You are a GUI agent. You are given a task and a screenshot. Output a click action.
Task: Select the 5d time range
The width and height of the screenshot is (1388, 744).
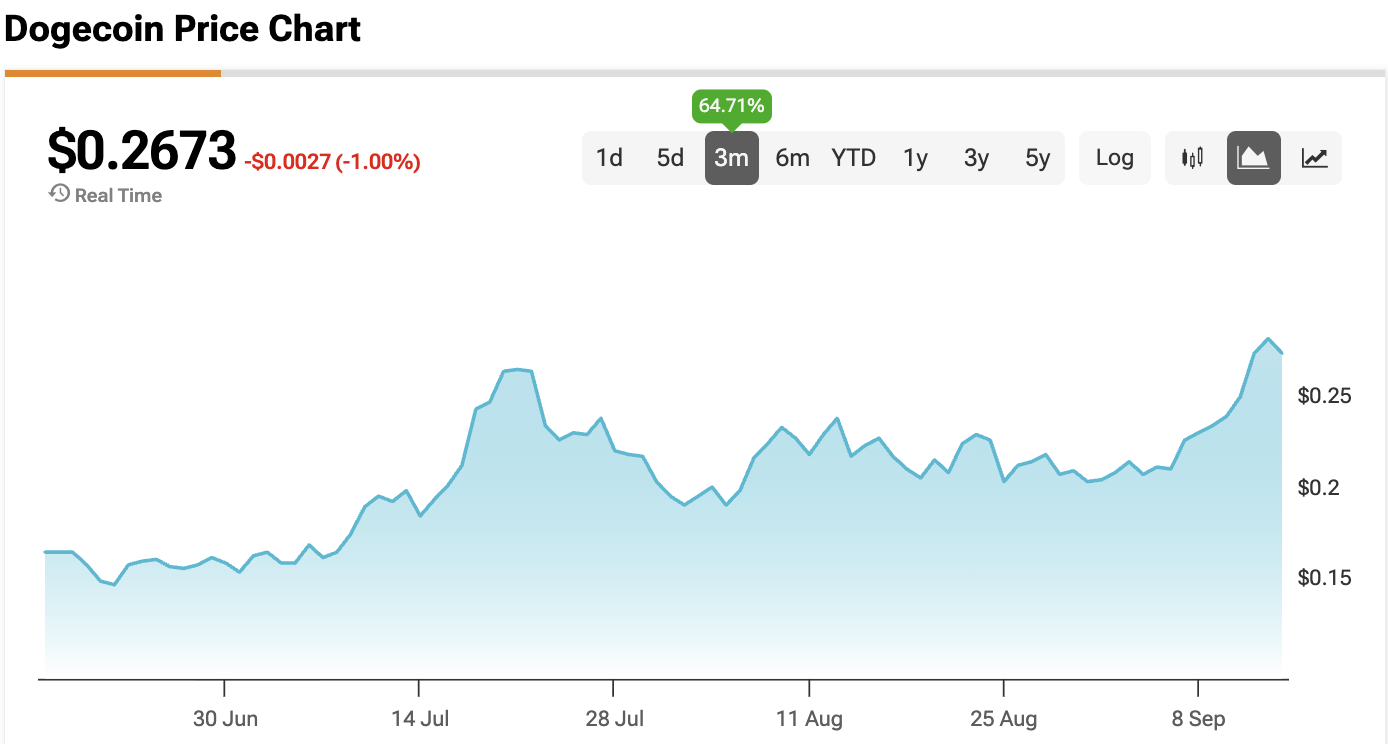coord(670,157)
